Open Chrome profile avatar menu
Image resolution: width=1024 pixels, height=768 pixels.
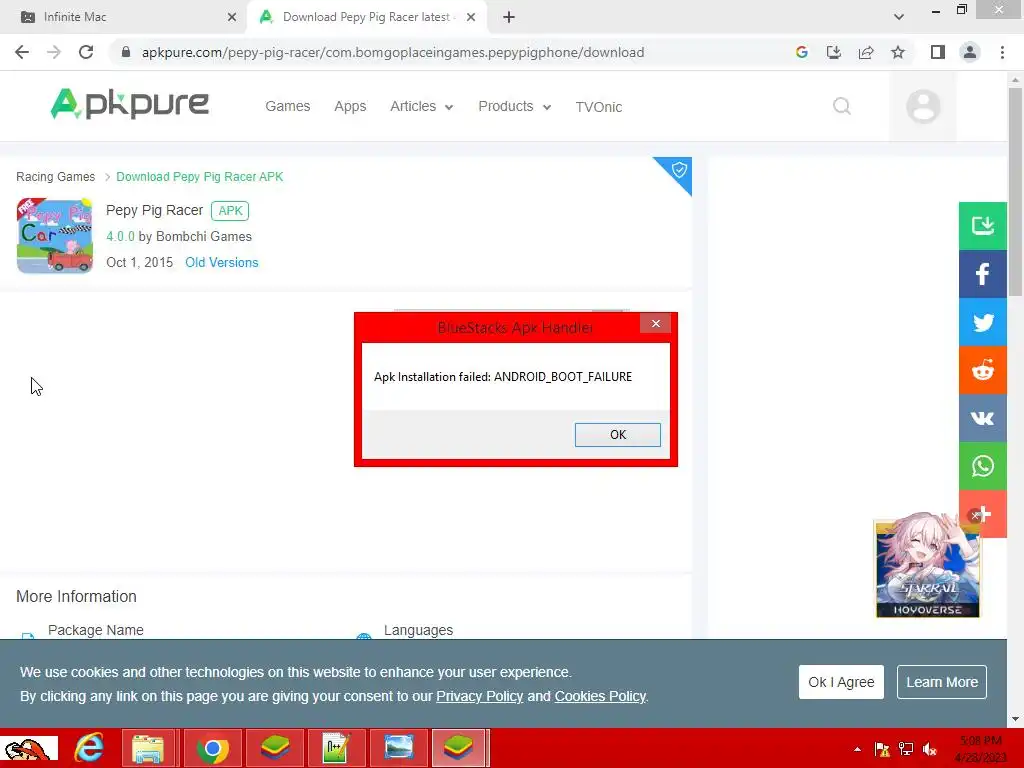pos(970,52)
